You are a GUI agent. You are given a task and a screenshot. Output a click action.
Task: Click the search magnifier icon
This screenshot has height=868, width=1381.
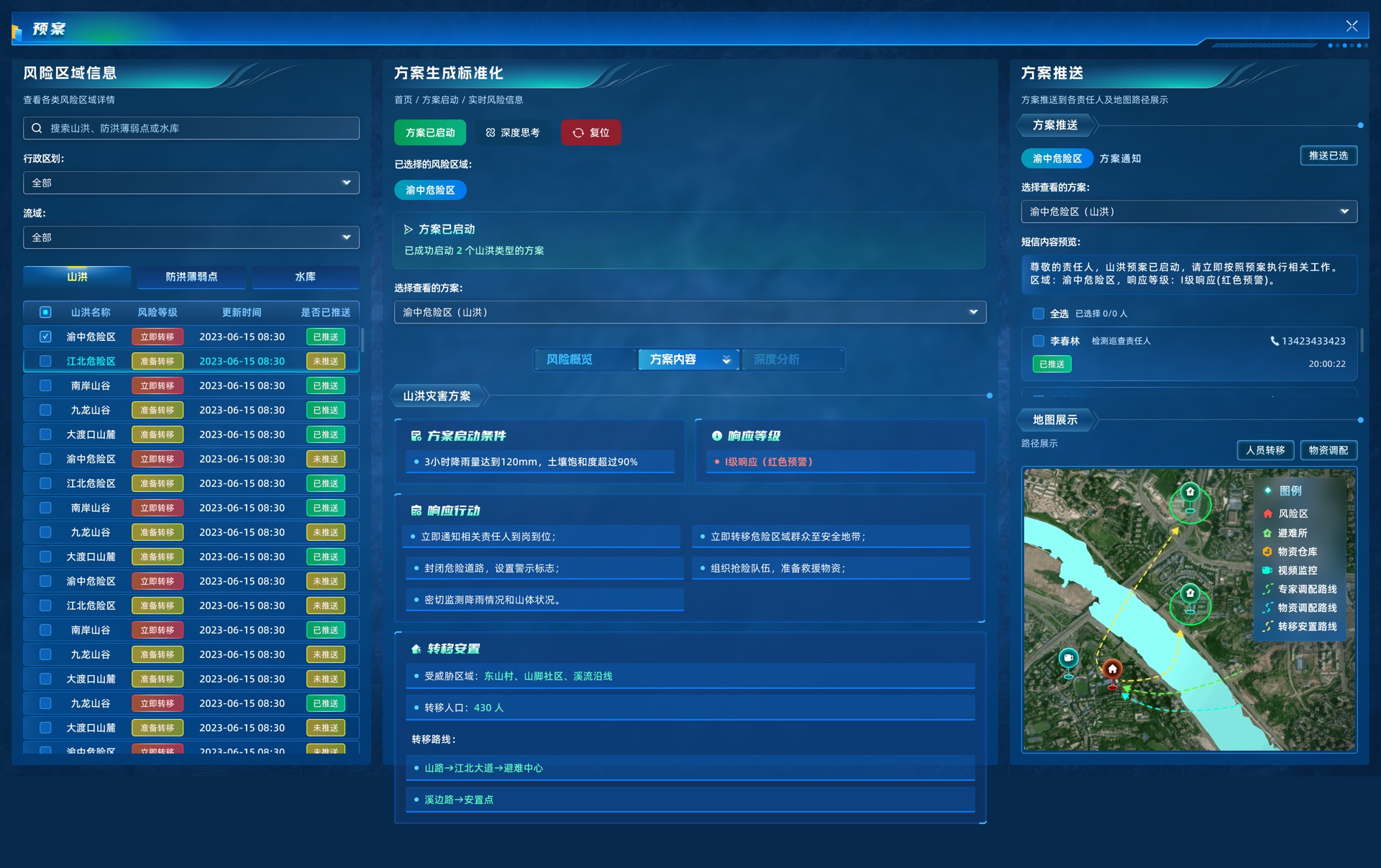click(37, 128)
